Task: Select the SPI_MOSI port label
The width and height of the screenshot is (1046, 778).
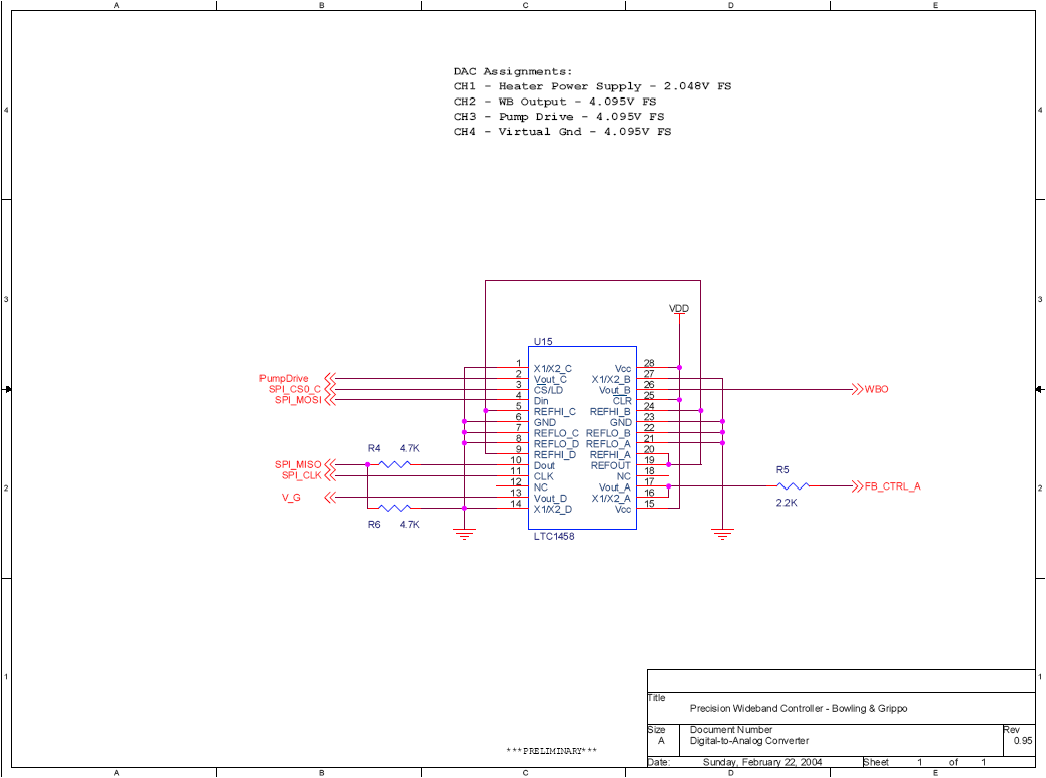Action: click(298, 400)
